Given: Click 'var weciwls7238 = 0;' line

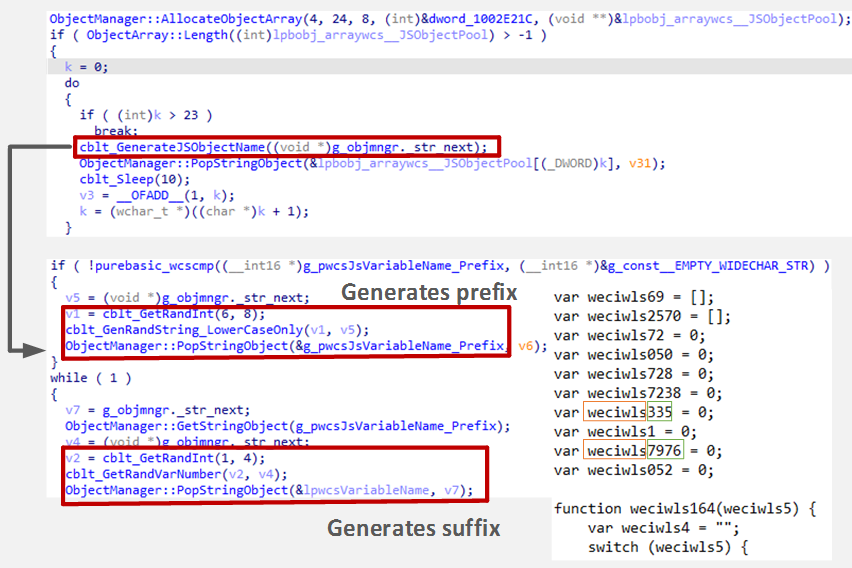Looking at the screenshot, I should tap(638, 394).
